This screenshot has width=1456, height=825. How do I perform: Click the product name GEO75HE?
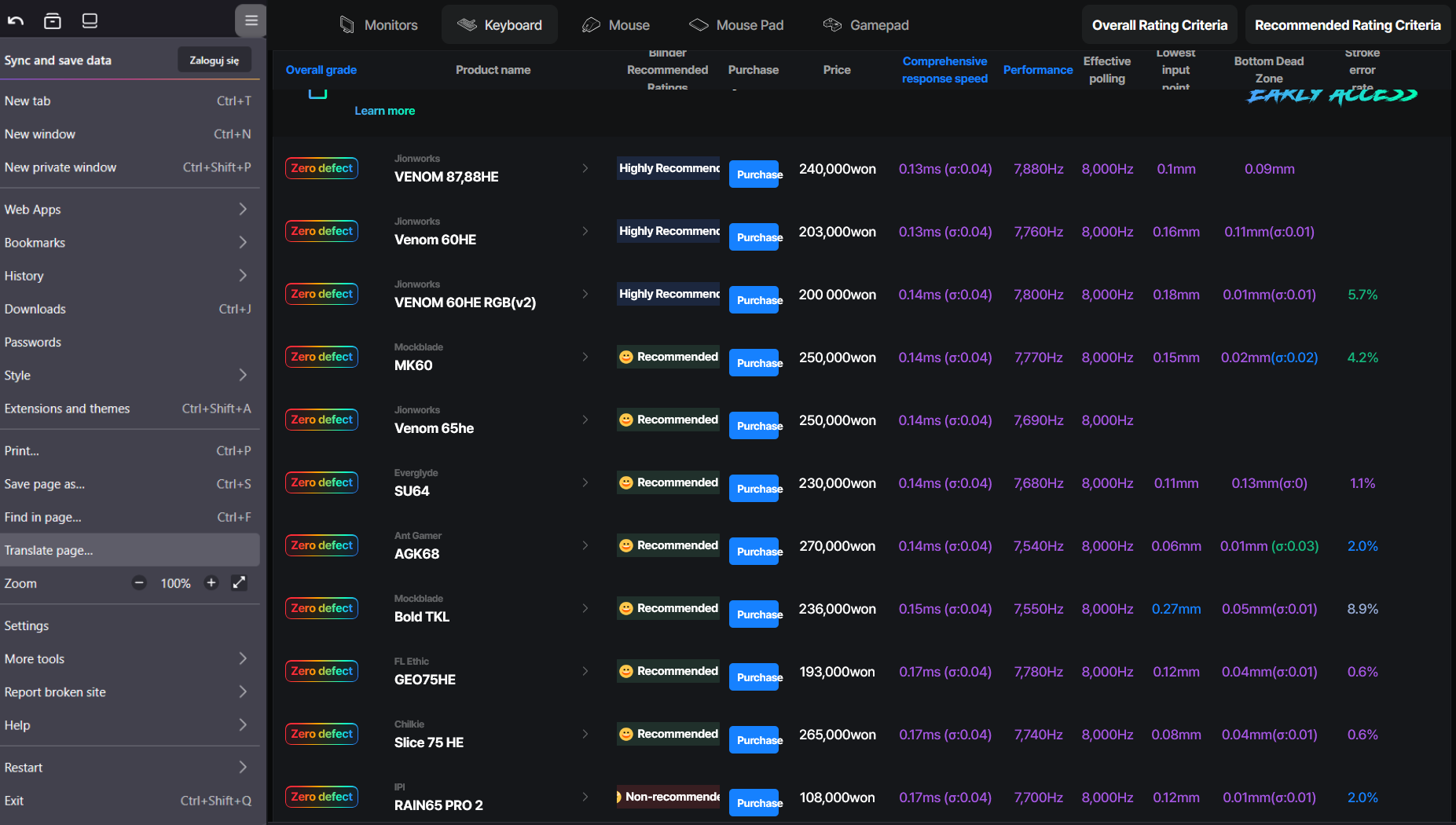click(x=425, y=680)
